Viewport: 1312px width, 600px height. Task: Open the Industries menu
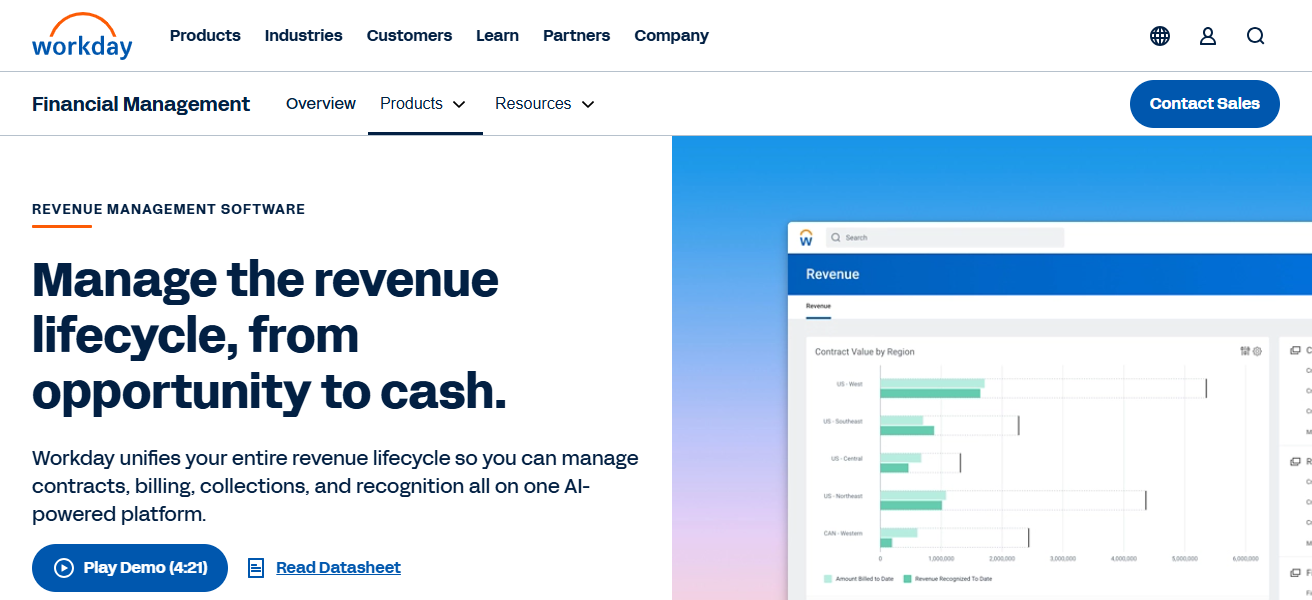point(303,35)
